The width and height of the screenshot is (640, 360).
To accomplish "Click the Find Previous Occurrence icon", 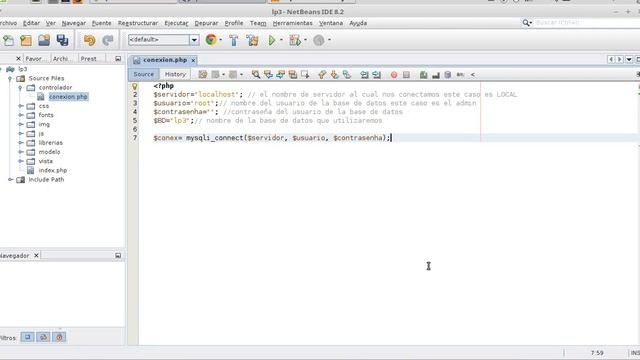I will [268, 74].
